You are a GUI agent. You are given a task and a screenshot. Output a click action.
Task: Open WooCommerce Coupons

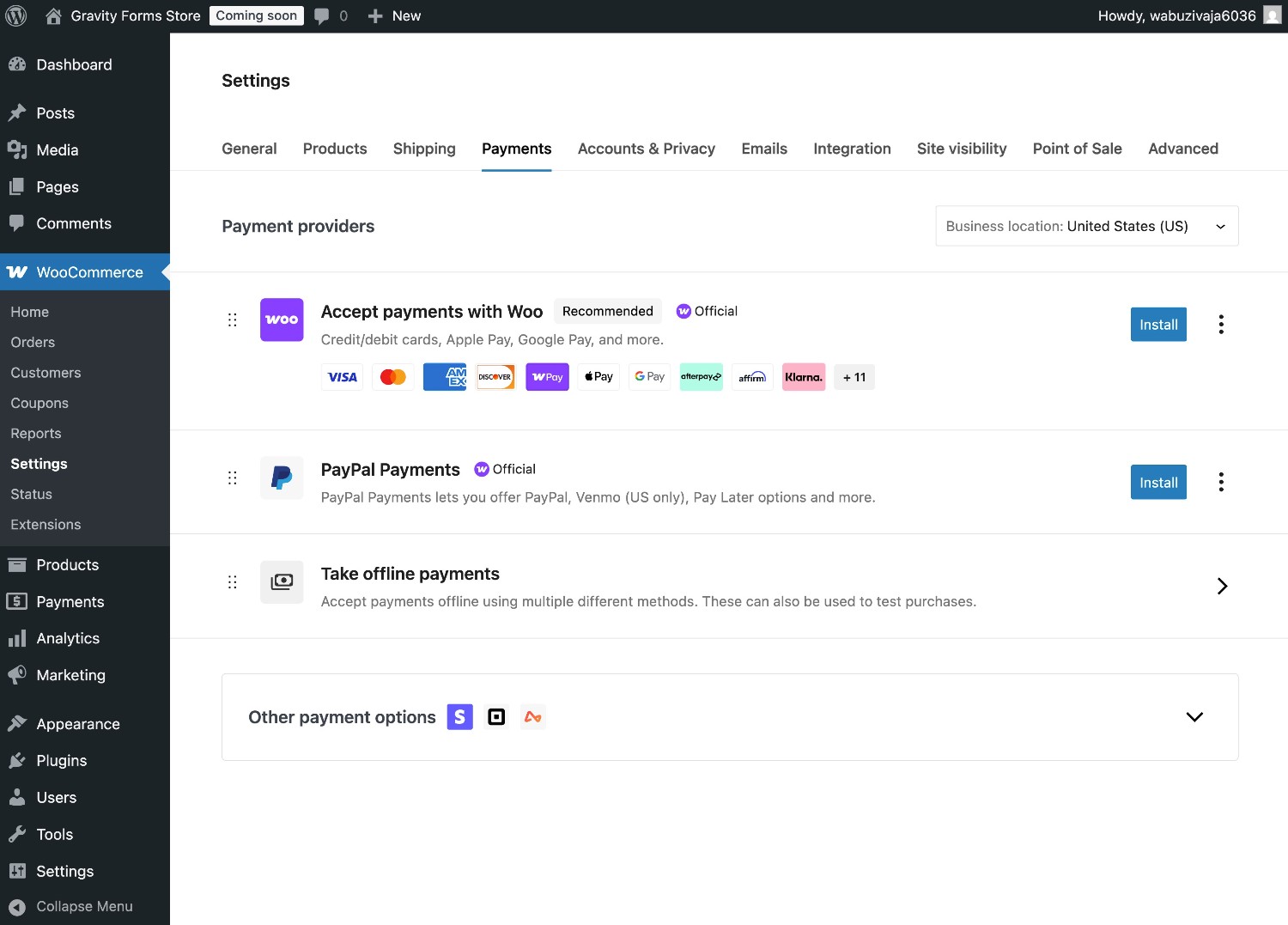coord(39,403)
